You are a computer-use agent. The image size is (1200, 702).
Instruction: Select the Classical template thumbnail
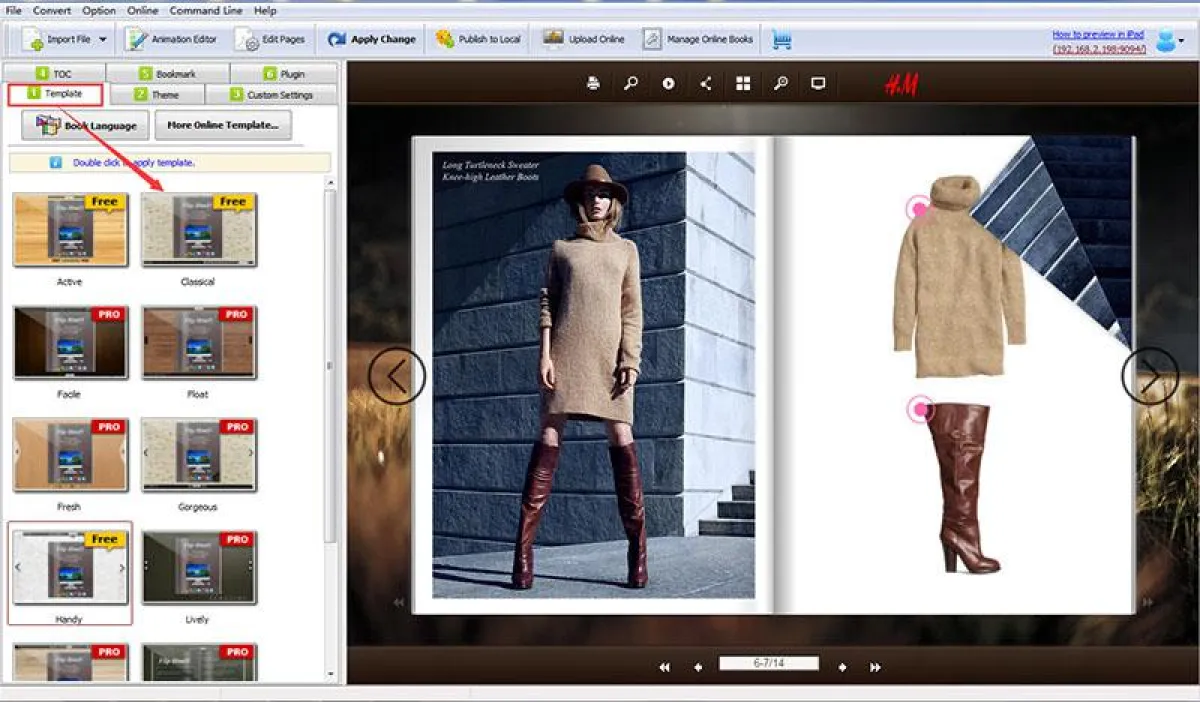199,230
